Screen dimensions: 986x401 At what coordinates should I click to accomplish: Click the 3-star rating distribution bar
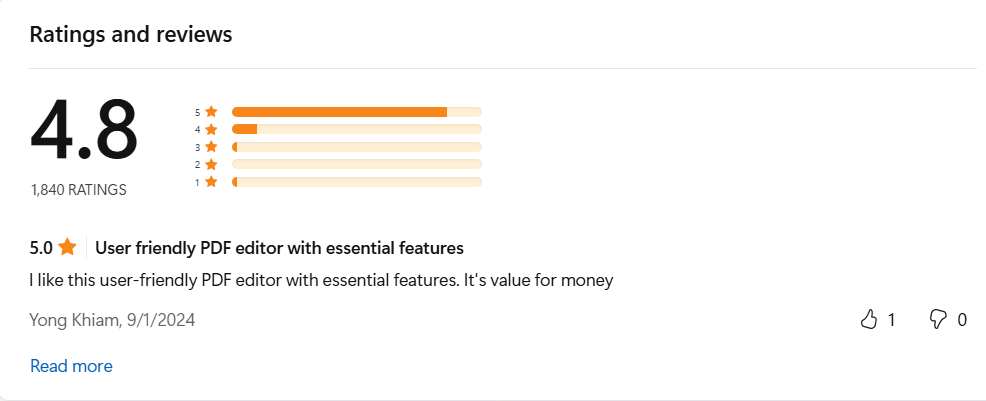pos(357,147)
